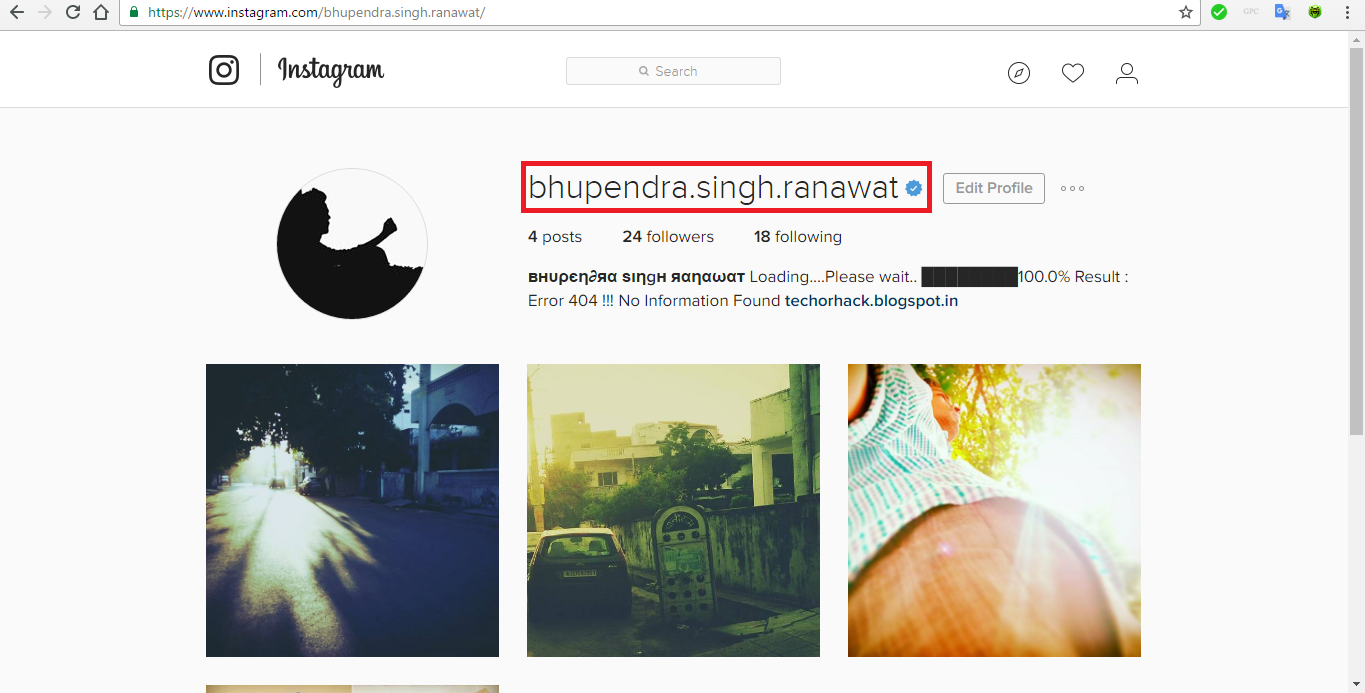
Task: Click the browser address bar URL
Action: [x=316, y=13]
